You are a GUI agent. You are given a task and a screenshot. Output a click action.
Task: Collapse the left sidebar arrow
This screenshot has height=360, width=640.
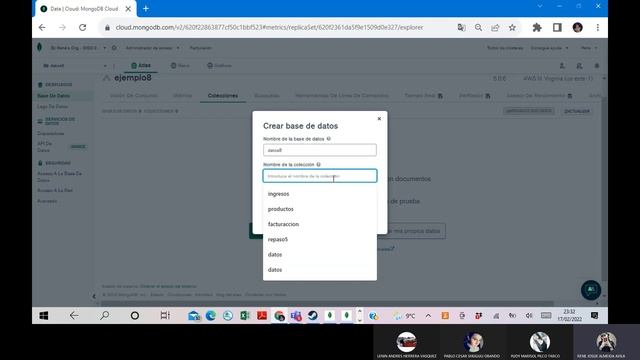click(x=94, y=296)
